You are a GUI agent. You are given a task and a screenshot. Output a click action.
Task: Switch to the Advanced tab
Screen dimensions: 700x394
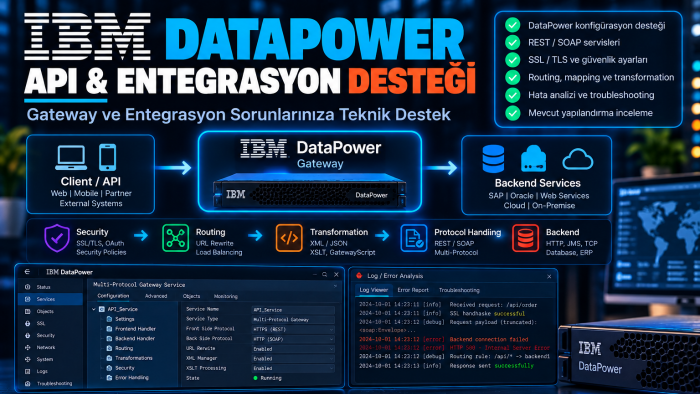click(x=156, y=296)
